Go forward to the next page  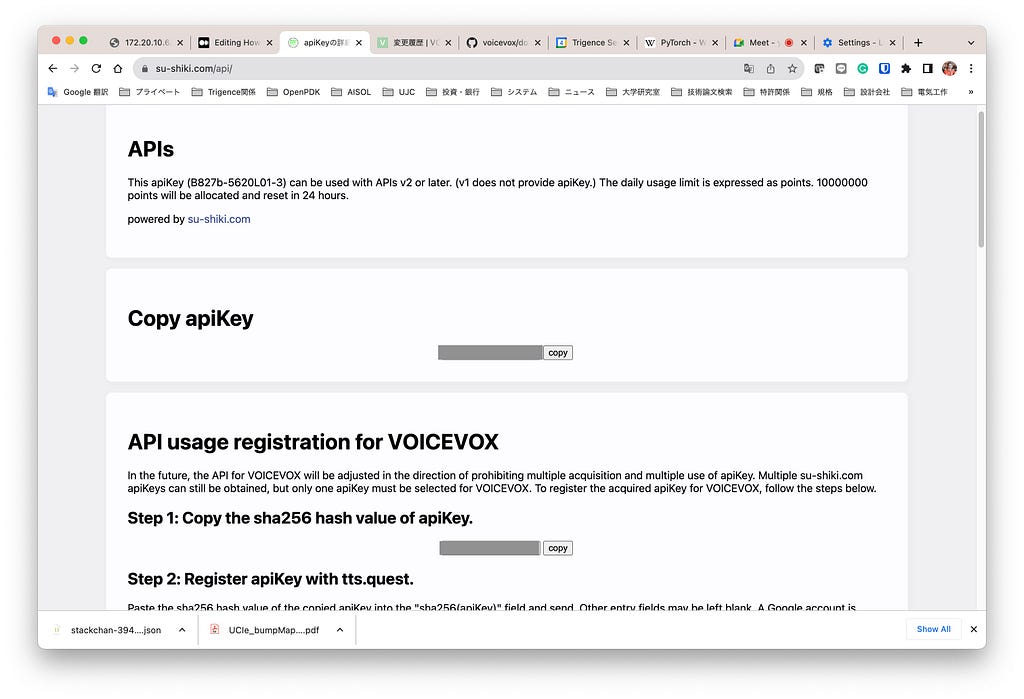(x=74, y=69)
